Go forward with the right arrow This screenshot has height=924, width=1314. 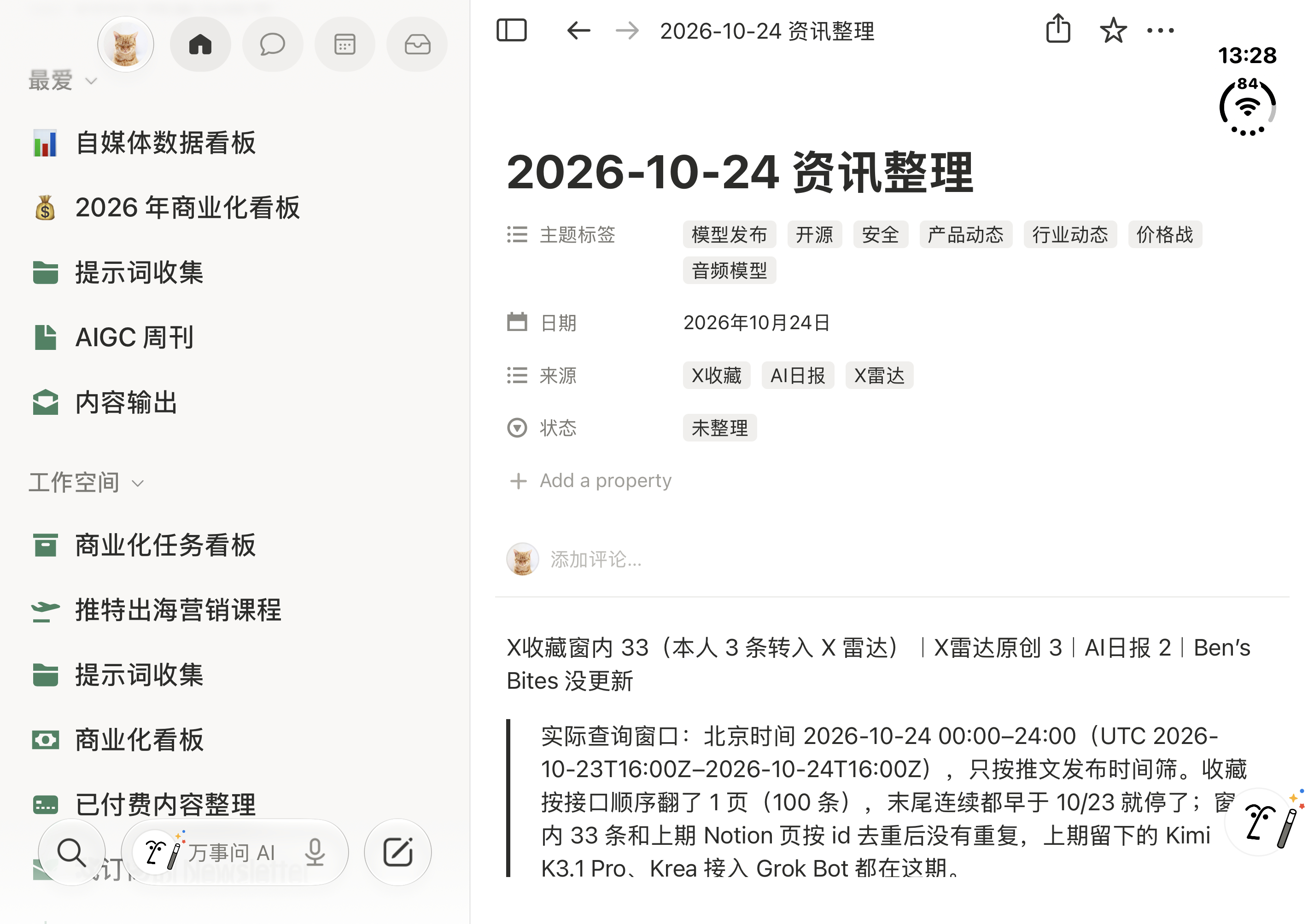click(x=627, y=30)
